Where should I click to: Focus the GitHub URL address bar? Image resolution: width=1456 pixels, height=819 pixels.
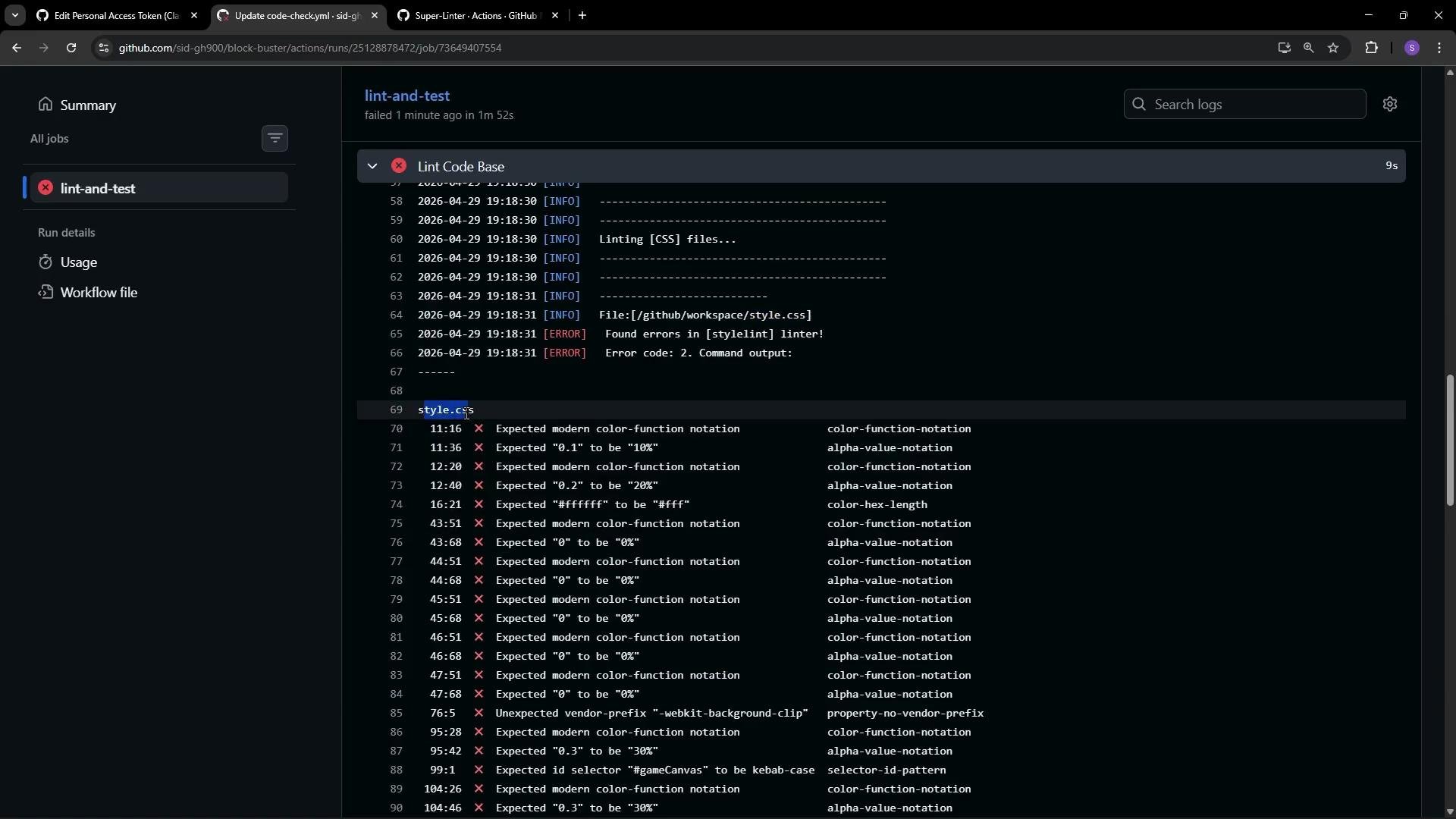tap(682, 48)
